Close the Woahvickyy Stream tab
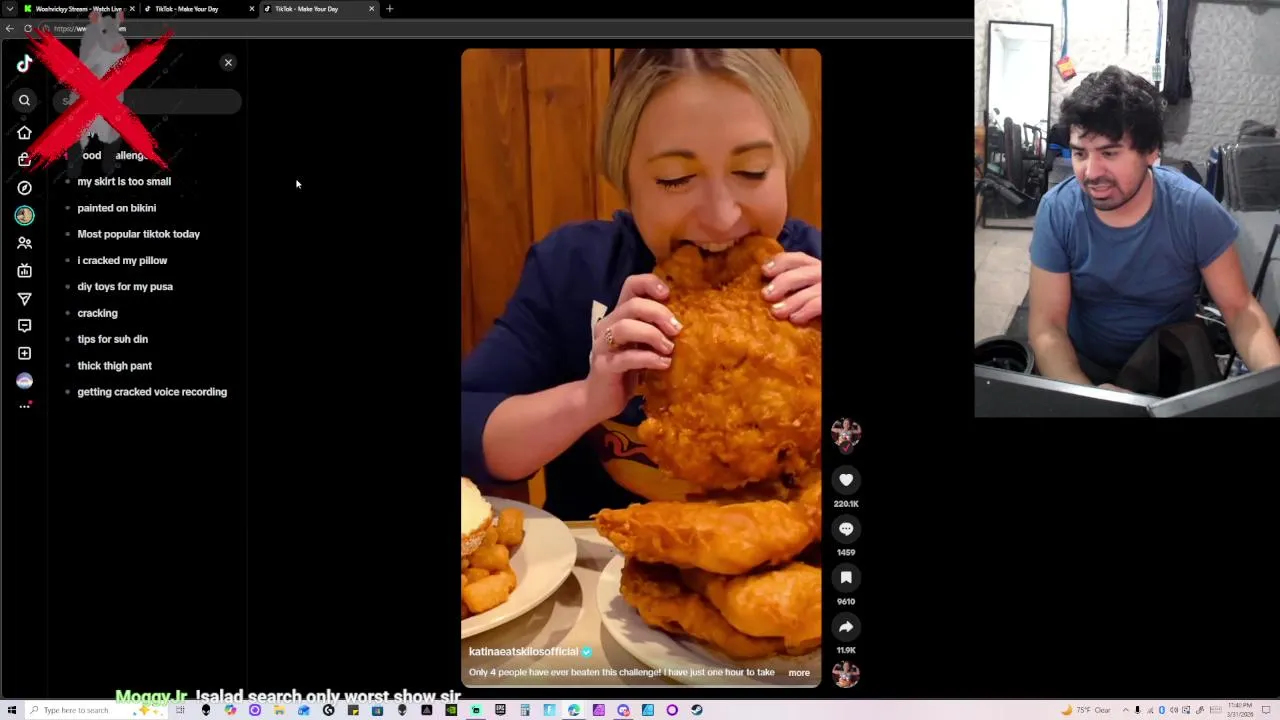 tap(132, 9)
